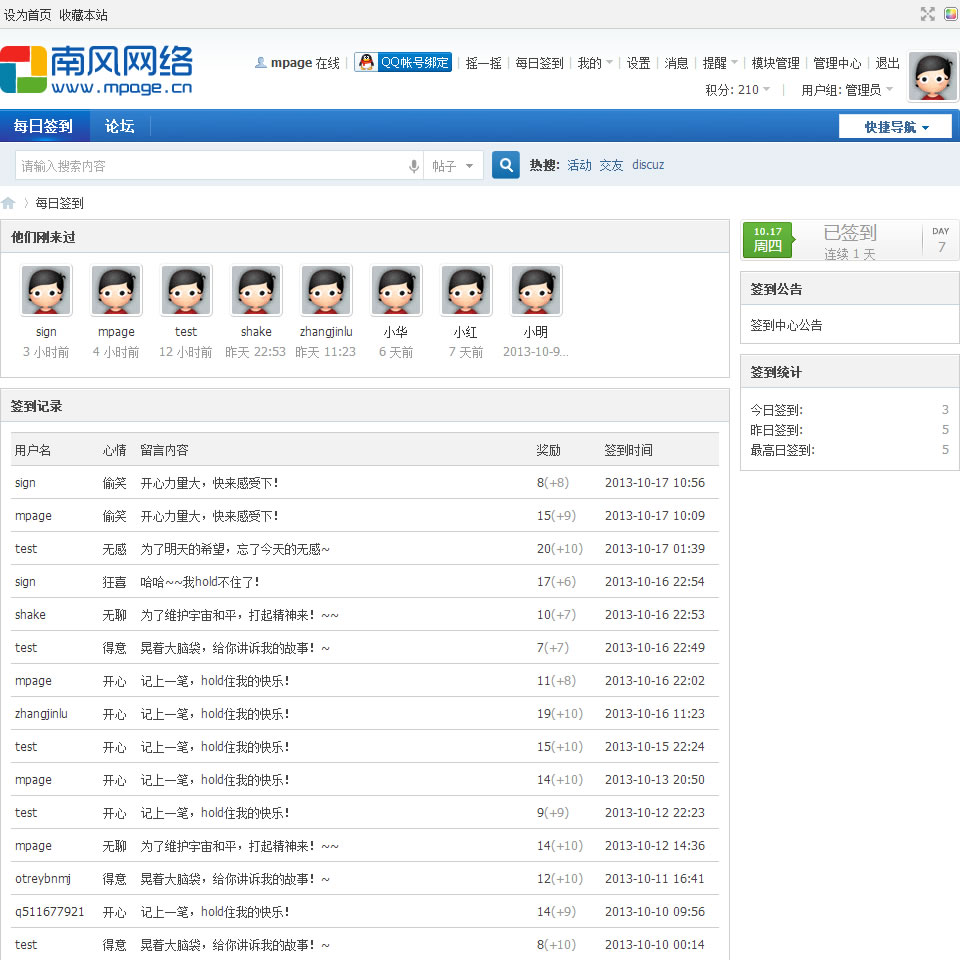Screen dimensions: 960x960
Task: Click the colorful style switch icon
Action: pos(950,14)
